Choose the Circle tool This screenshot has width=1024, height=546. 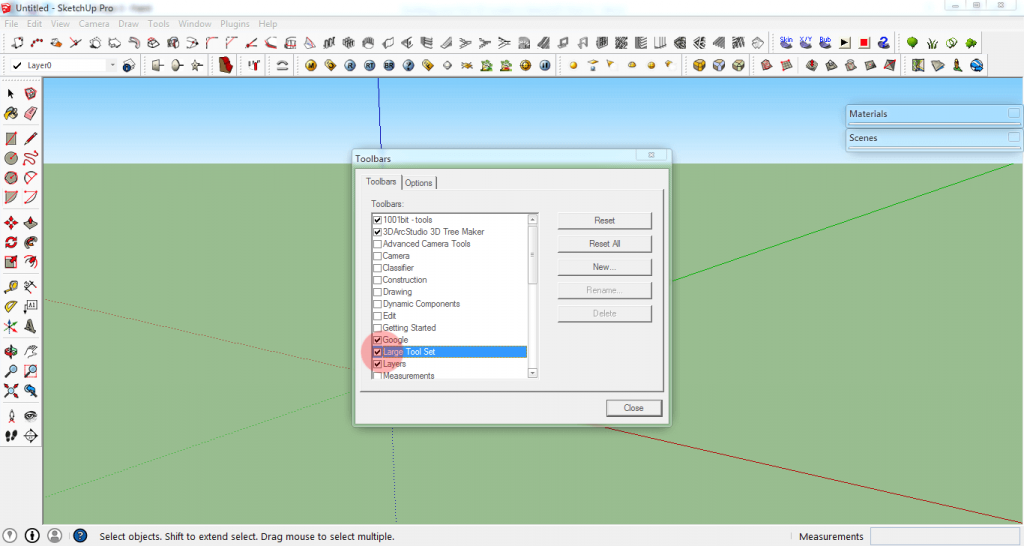pos(11,158)
